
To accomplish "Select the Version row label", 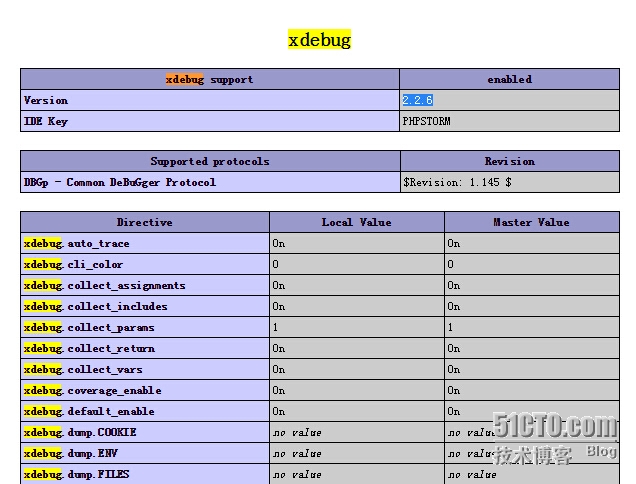I will pos(46,100).
